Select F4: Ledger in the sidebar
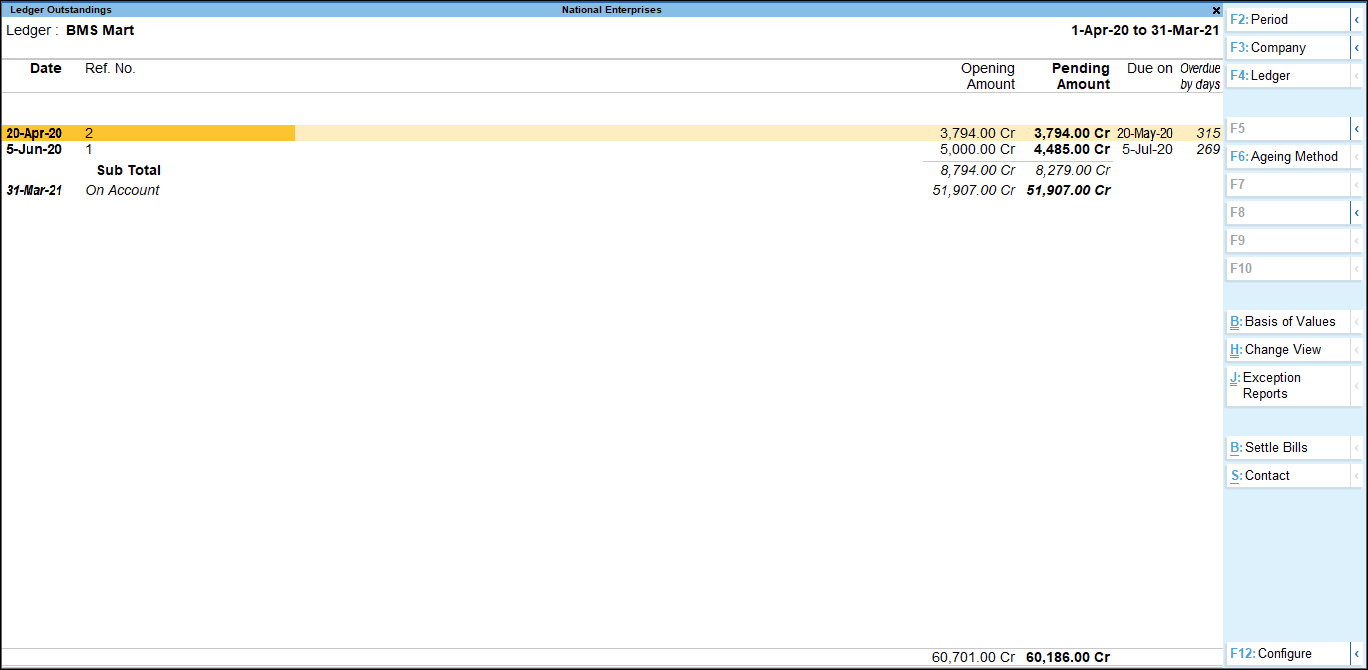This screenshot has width=1368, height=670. [x=1287, y=76]
